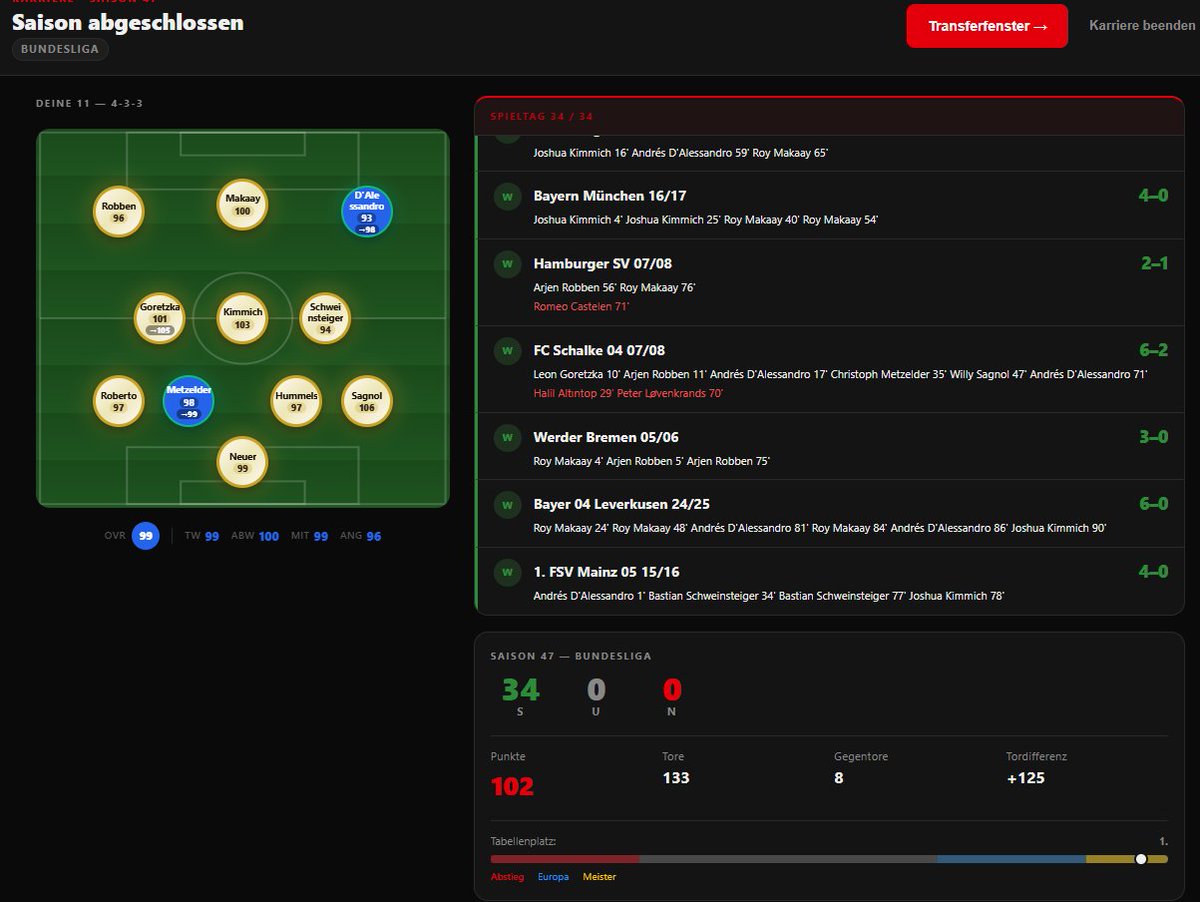Viewport: 1200px width, 902px height.
Task: Click the OVR 99 rating badge
Action: [x=145, y=536]
